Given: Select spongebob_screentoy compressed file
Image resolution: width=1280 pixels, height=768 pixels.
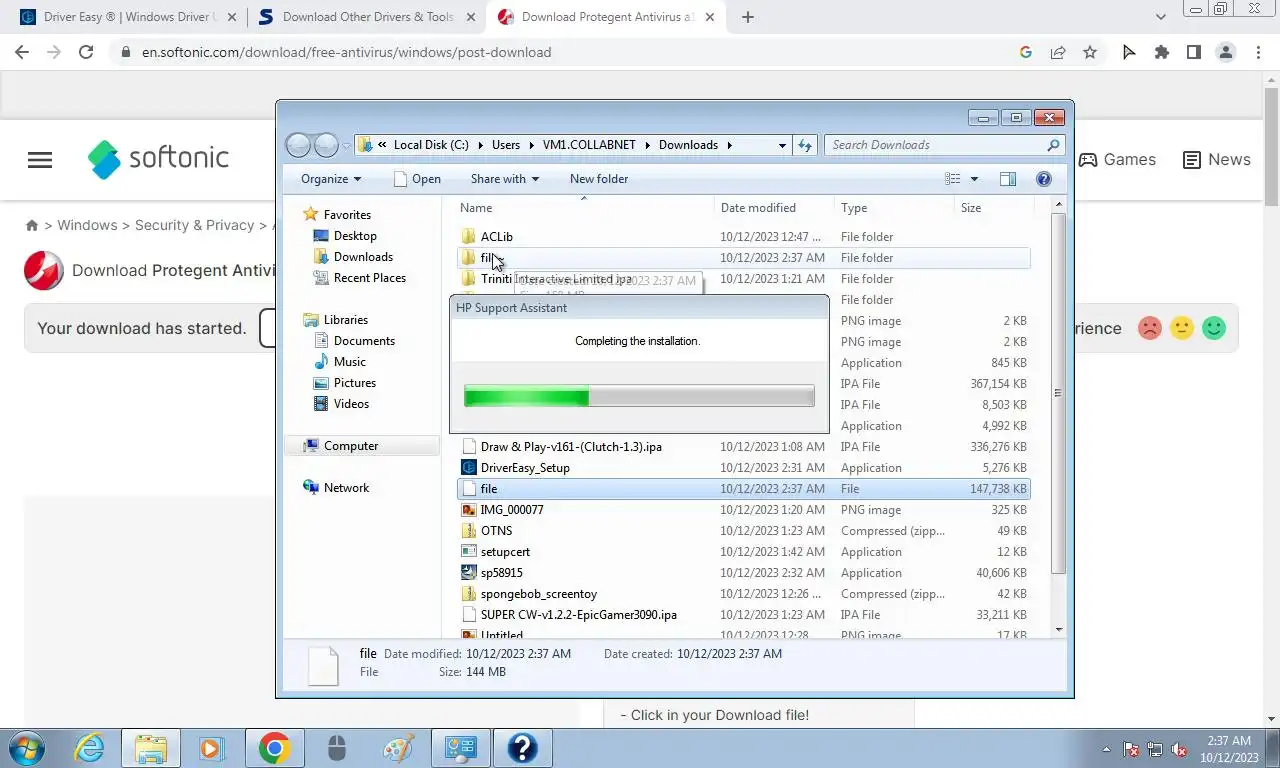Looking at the screenshot, I should pos(743,594).
